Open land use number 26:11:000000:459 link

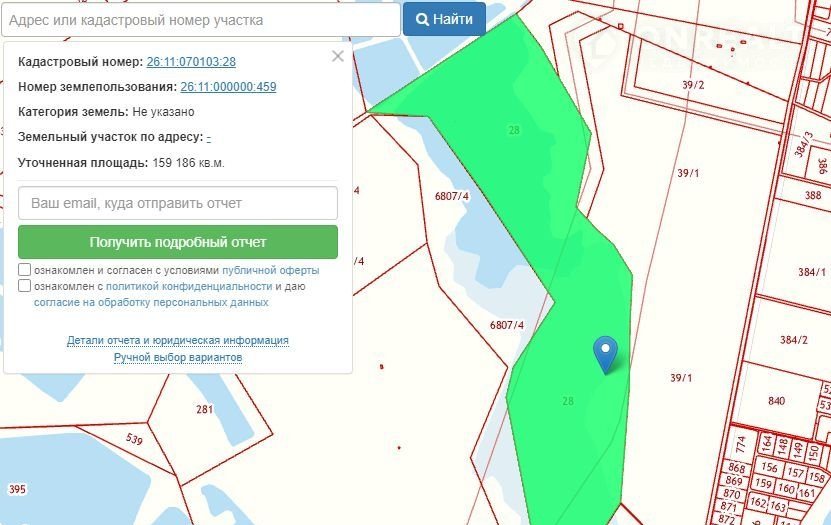229,87
